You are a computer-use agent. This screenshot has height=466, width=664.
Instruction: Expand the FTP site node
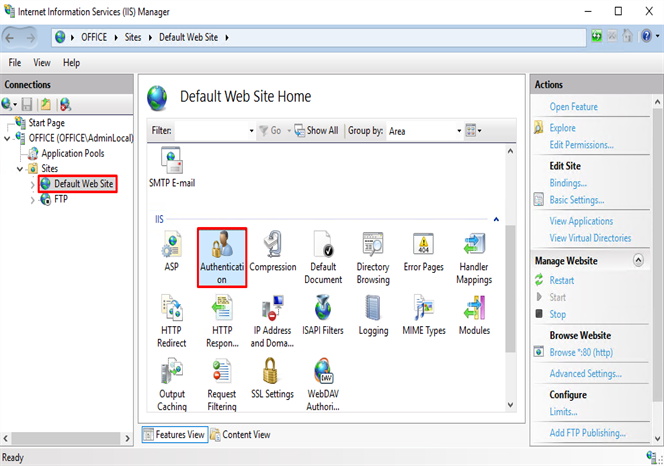pos(33,200)
